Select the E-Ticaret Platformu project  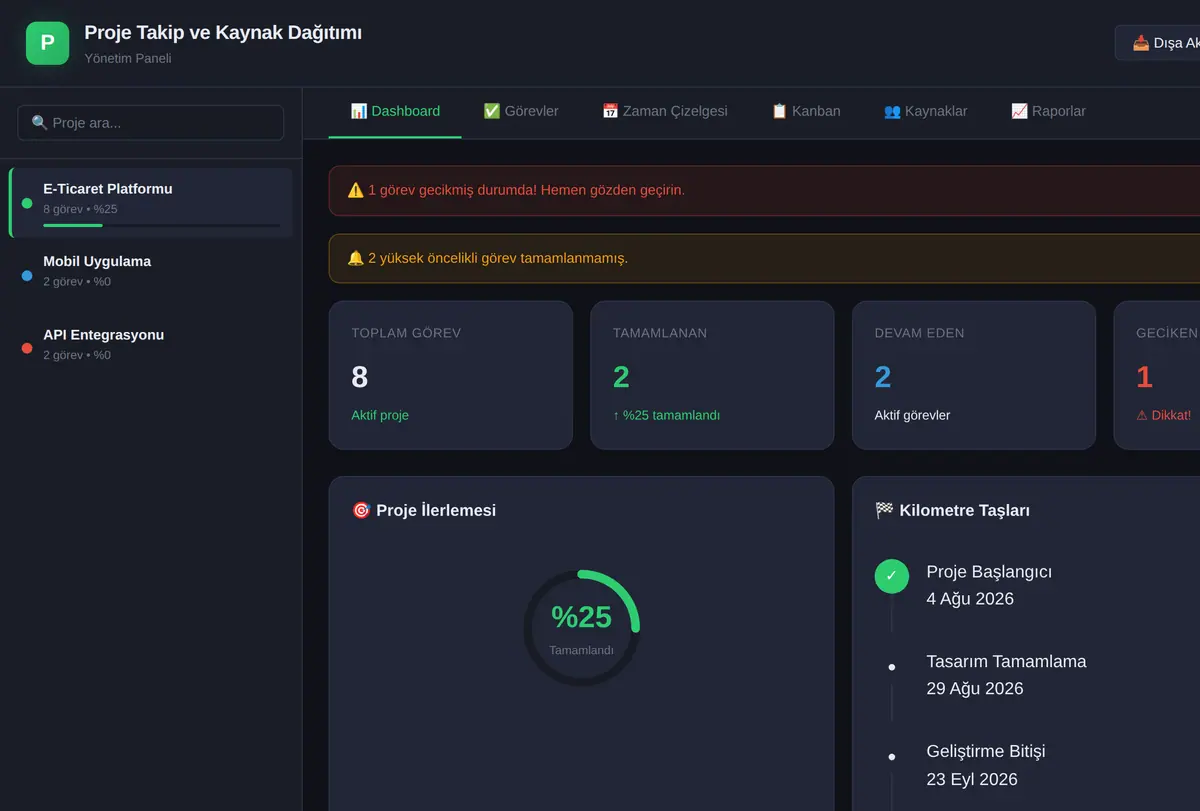click(151, 203)
